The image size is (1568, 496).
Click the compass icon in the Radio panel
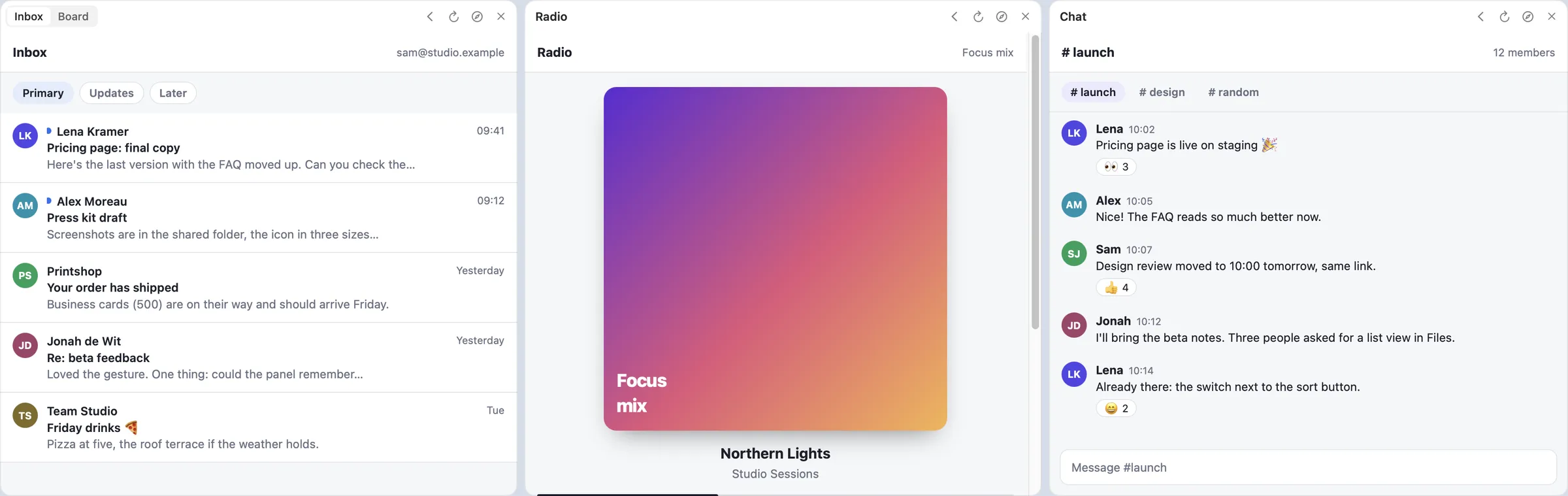1002,17
